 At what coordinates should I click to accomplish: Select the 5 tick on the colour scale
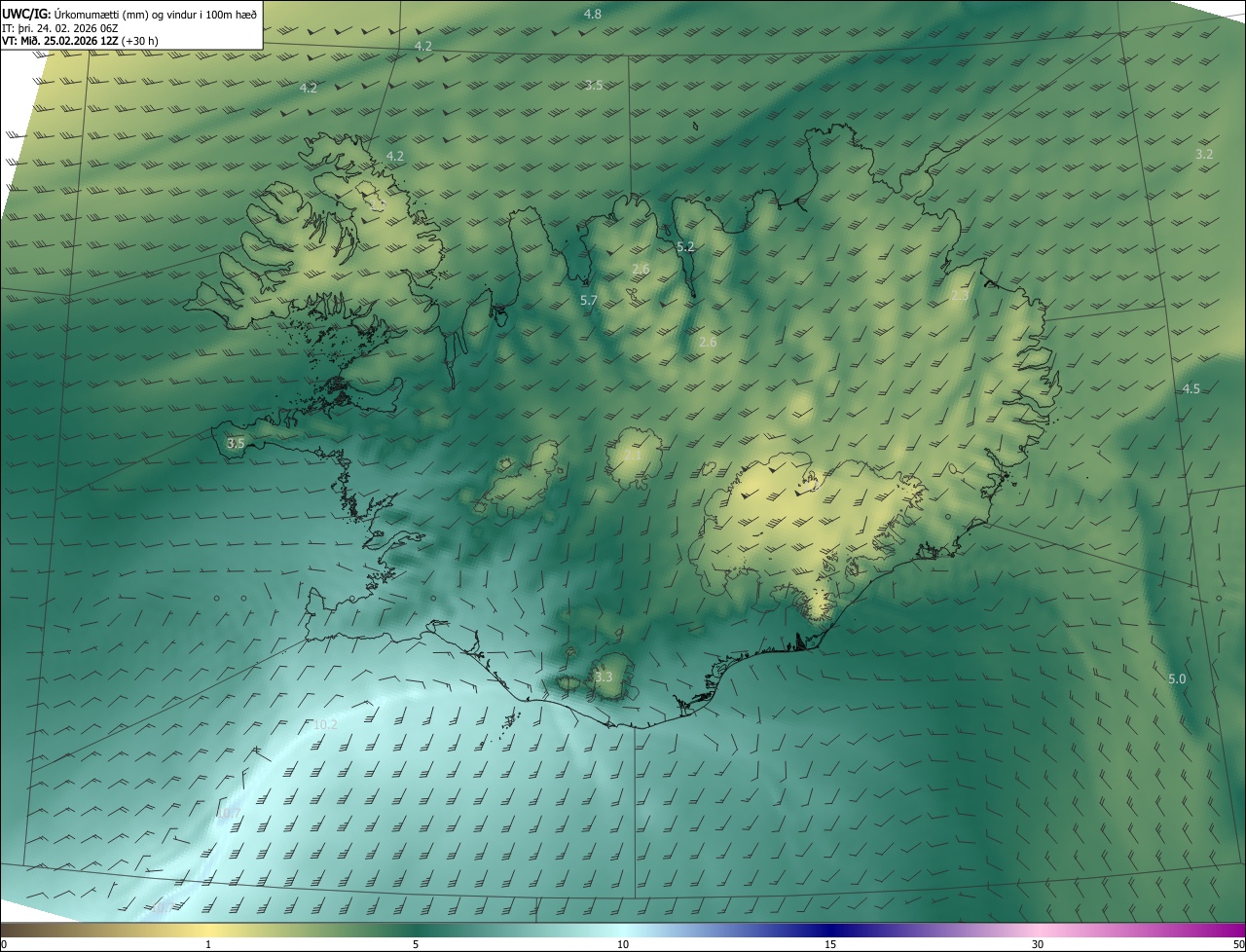point(416,944)
